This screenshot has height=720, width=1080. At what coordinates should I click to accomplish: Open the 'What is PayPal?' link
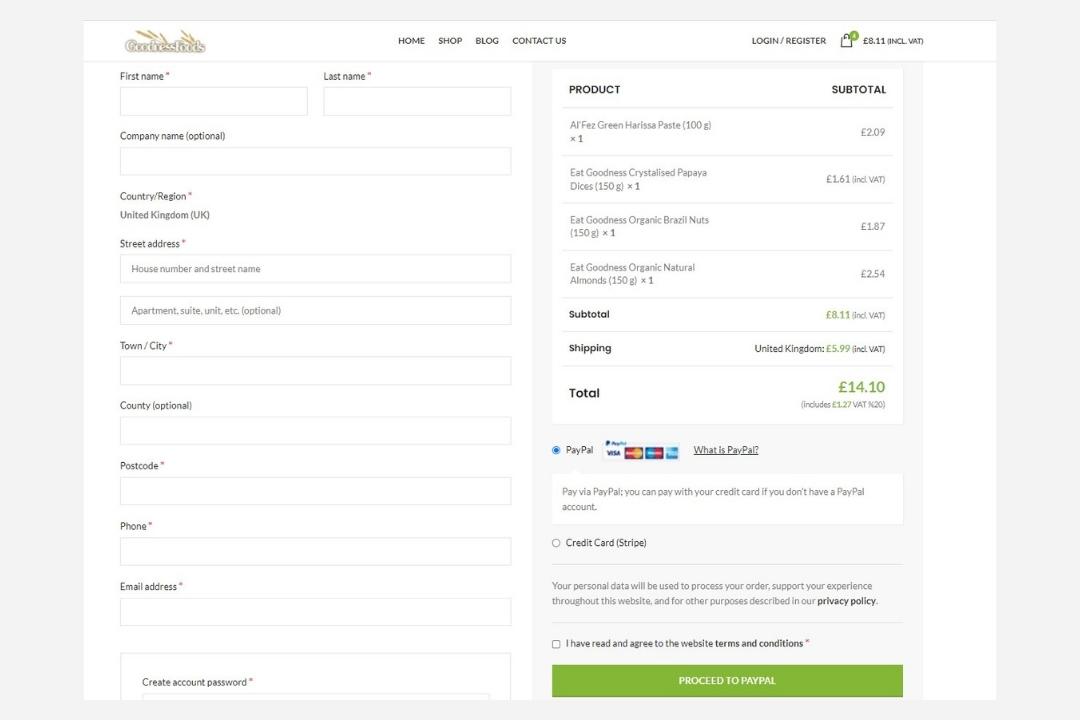pos(726,450)
